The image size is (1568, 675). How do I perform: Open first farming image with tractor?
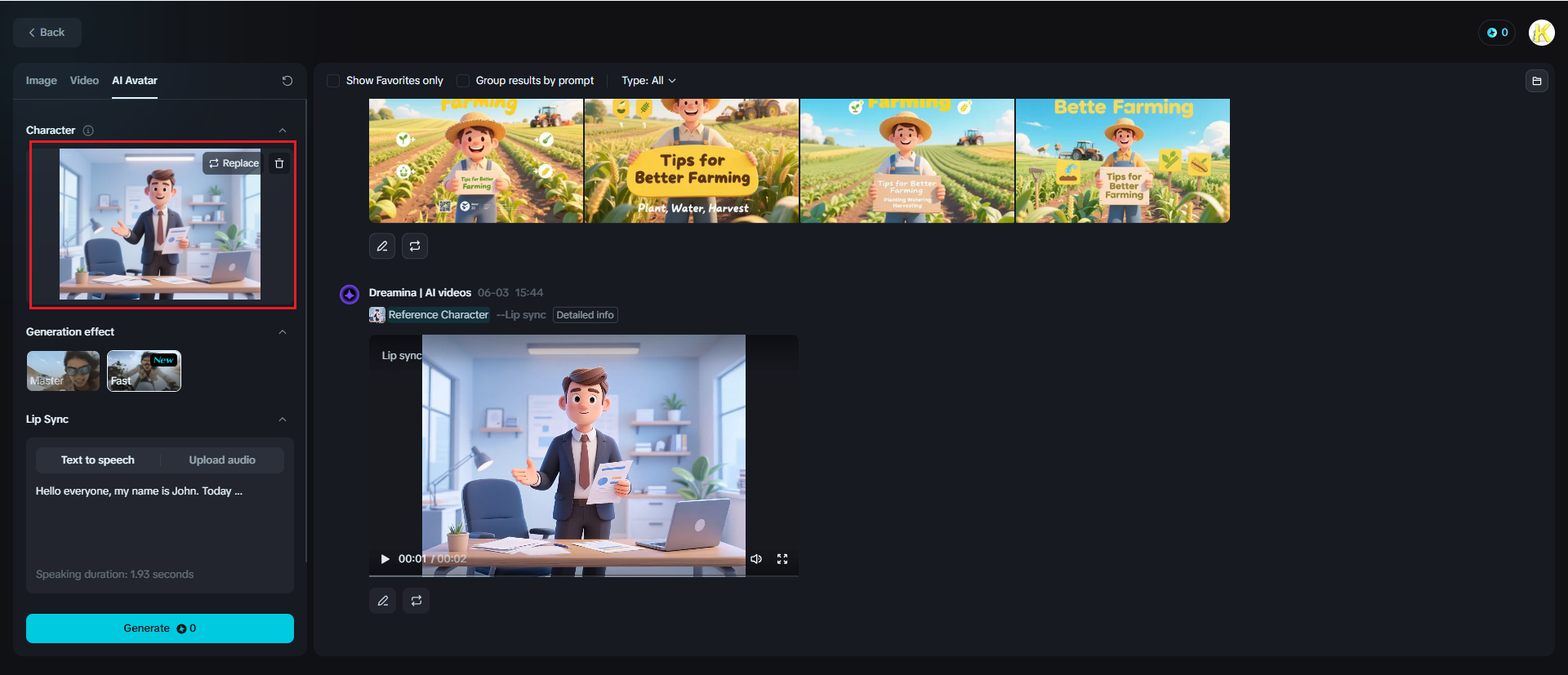[476, 161]
